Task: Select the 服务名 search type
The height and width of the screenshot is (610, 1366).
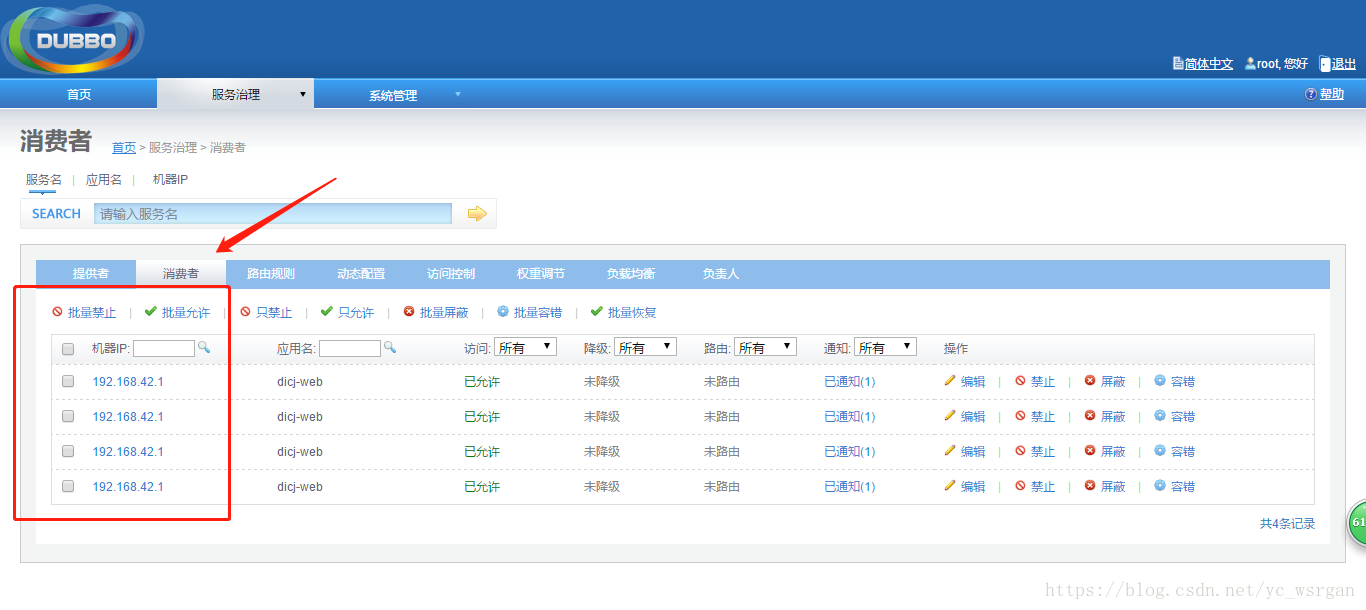Action: point(44,180)
